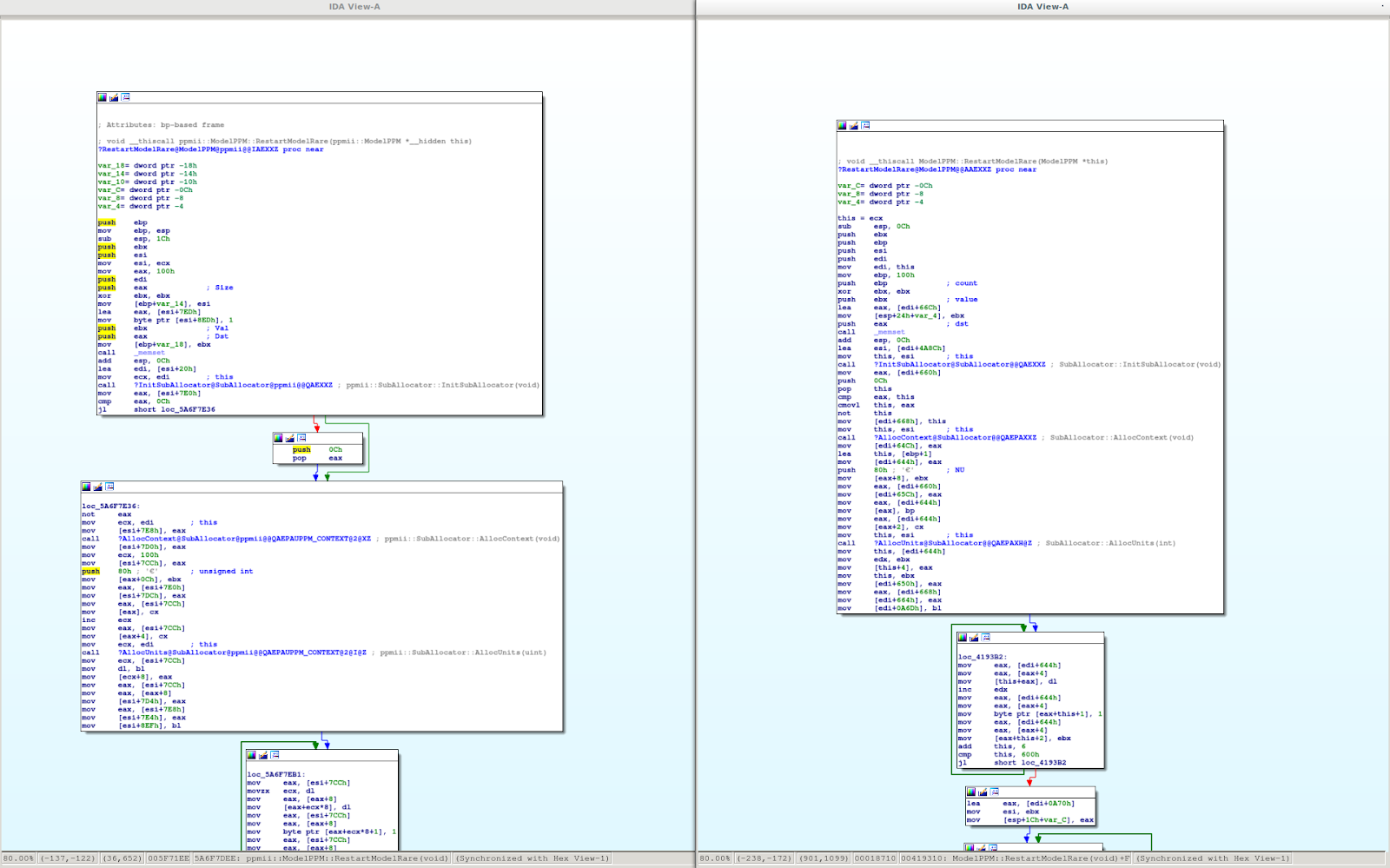Click the group icon on the right pane's entry node
The height and width of the screenshot is (868, 1390).
[865, 126]
